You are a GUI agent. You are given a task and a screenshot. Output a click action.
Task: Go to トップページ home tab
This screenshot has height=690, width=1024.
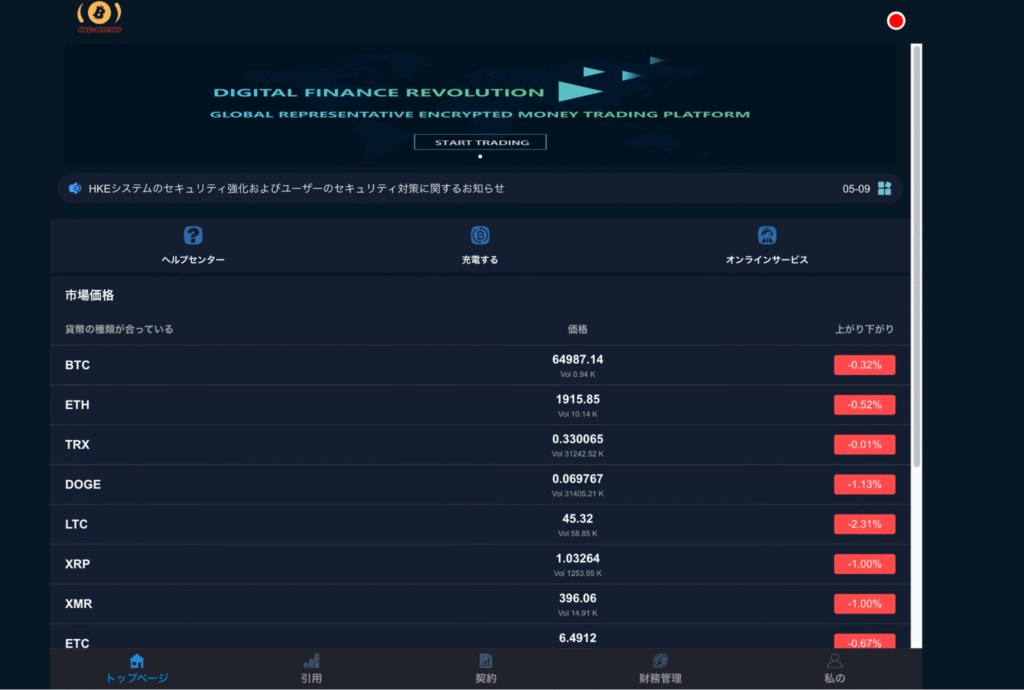click(137, 669)
